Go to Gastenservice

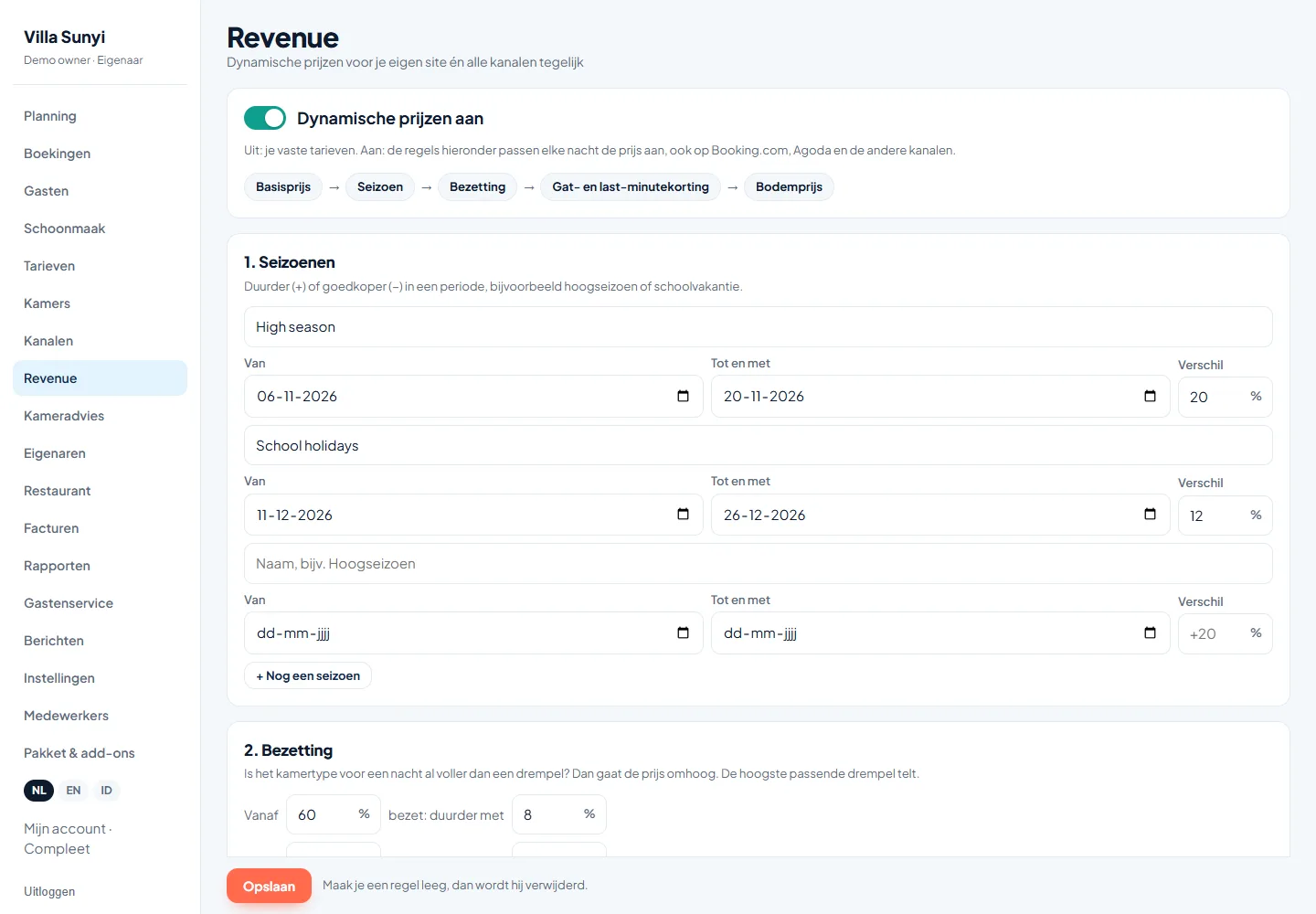pos(100,603)
